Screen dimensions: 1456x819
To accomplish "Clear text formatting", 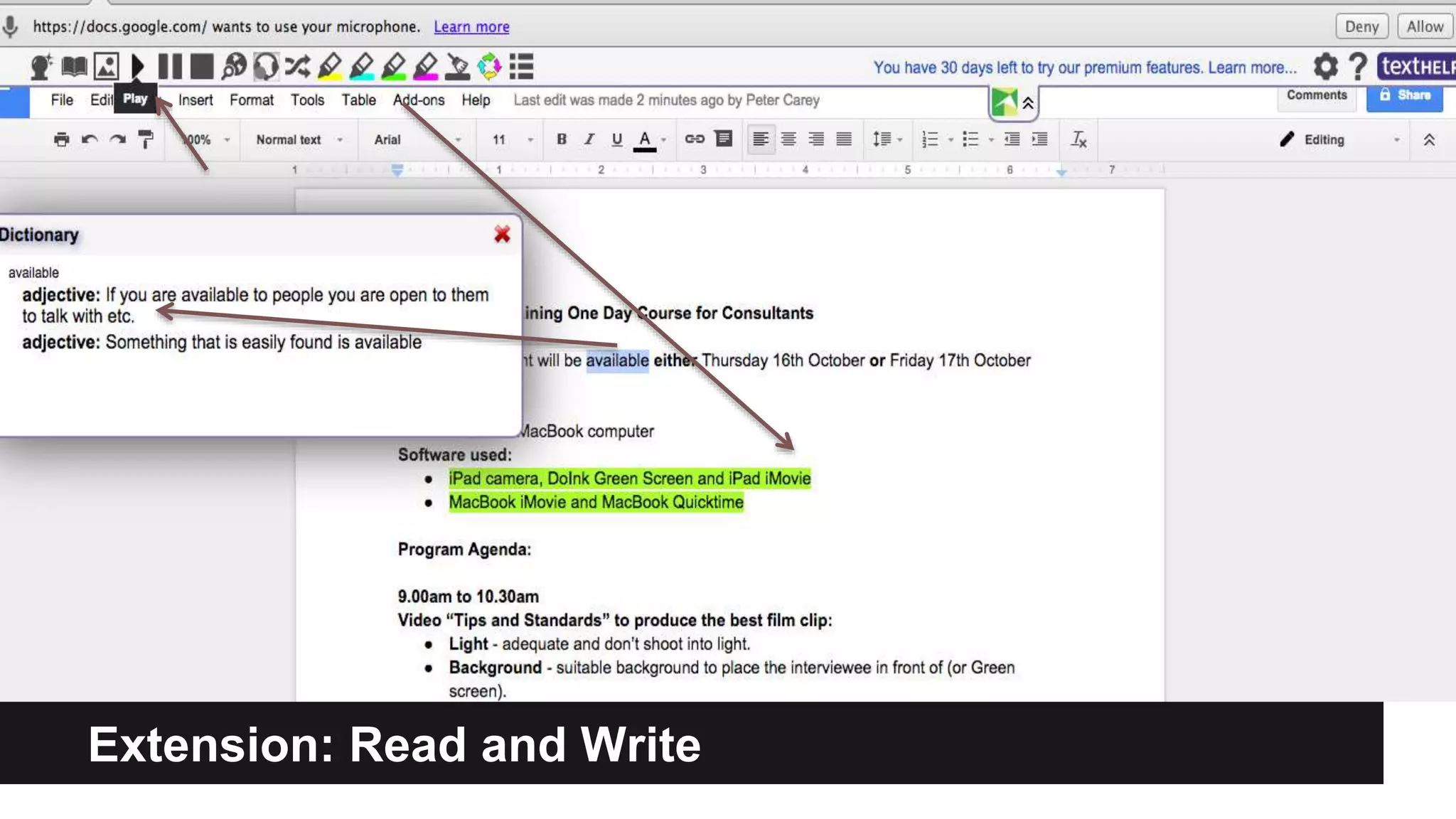I will tap(1078, 139).
